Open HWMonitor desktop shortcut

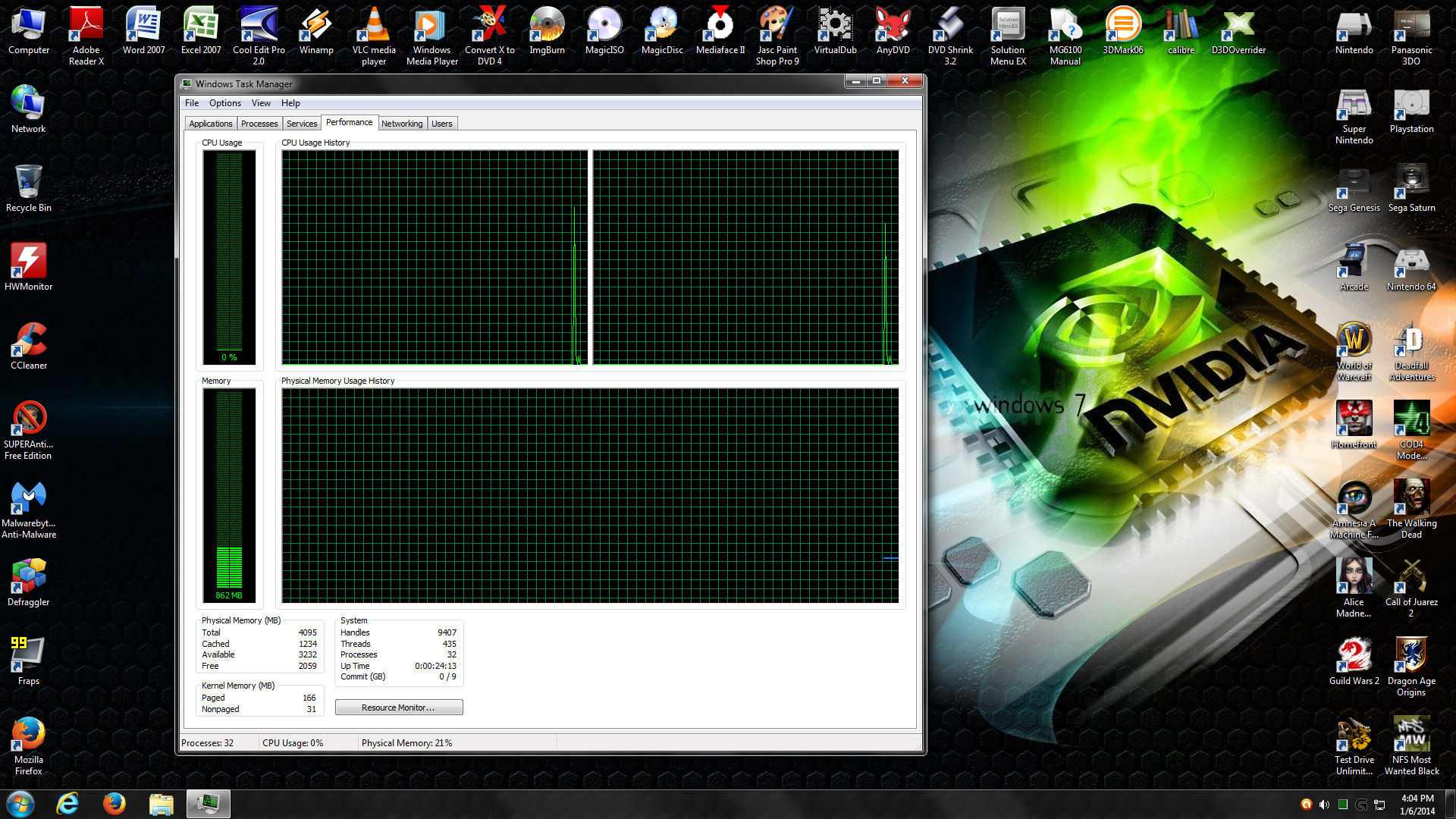click(x=29, y=268)
